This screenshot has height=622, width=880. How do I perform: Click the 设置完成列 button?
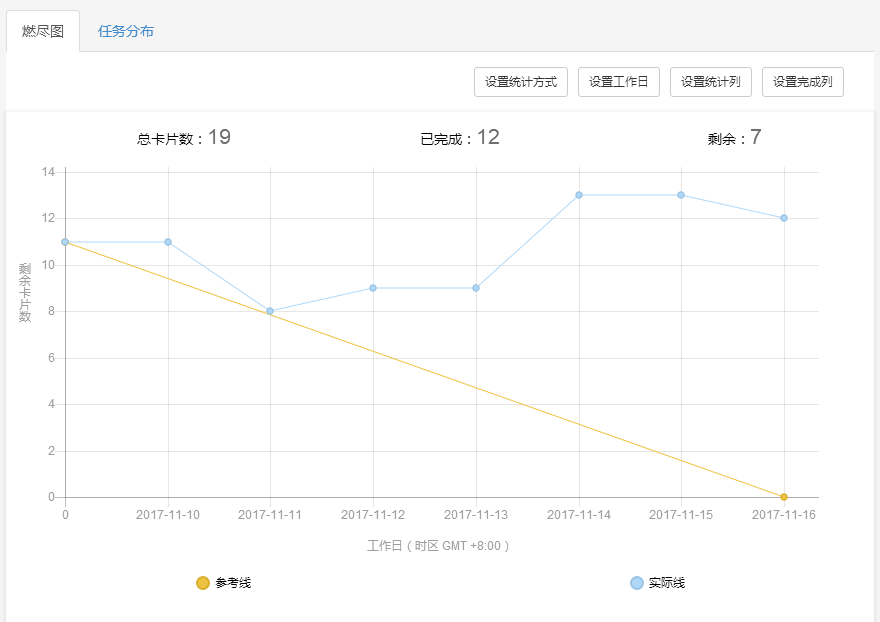click(803, 82)
